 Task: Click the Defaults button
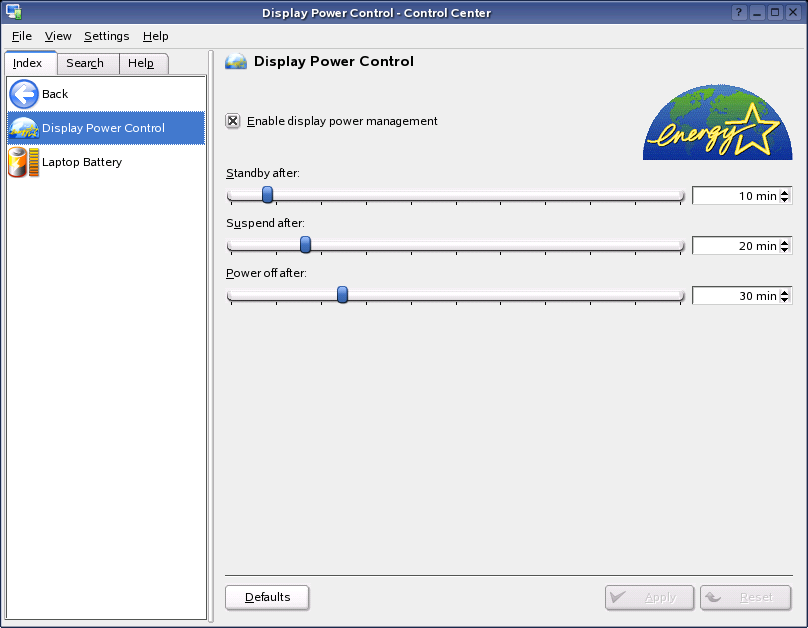267,598
